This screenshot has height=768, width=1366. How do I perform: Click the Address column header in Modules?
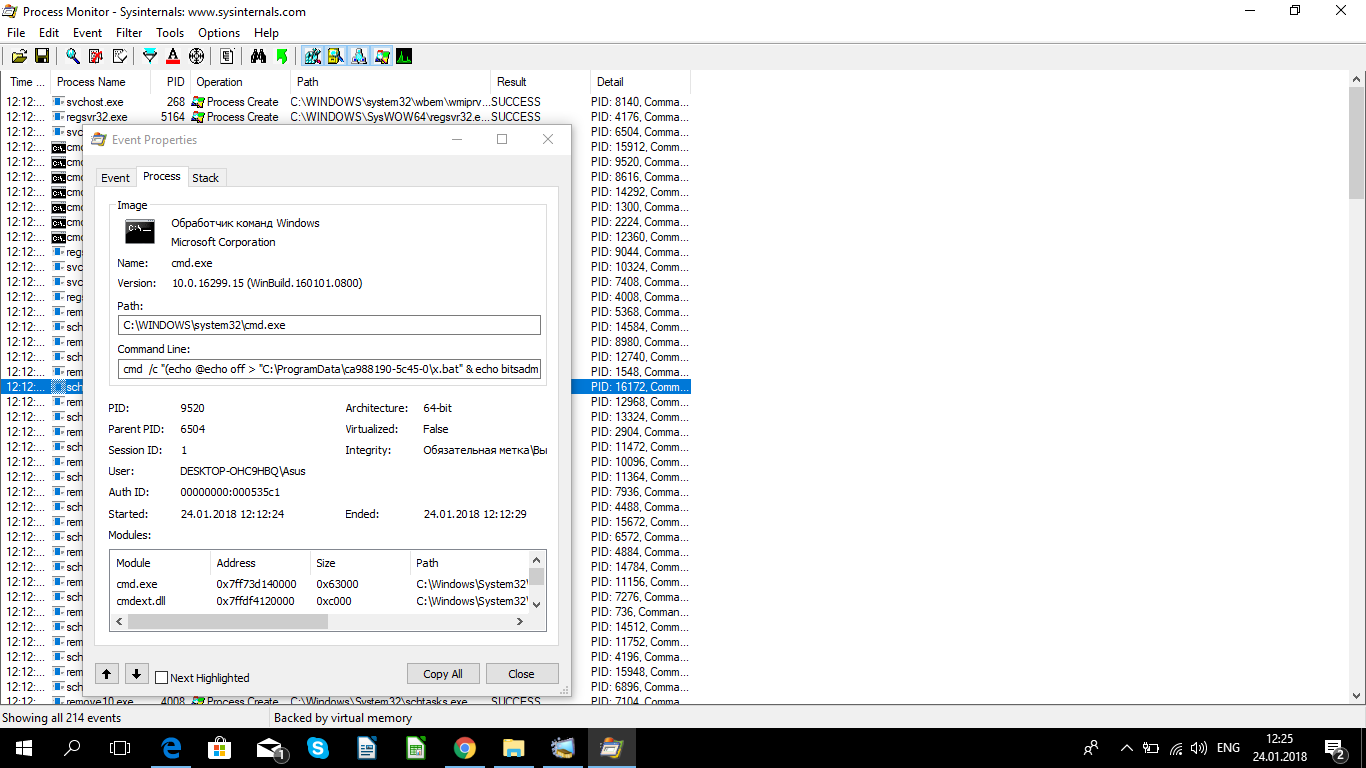tap(260, 563)
